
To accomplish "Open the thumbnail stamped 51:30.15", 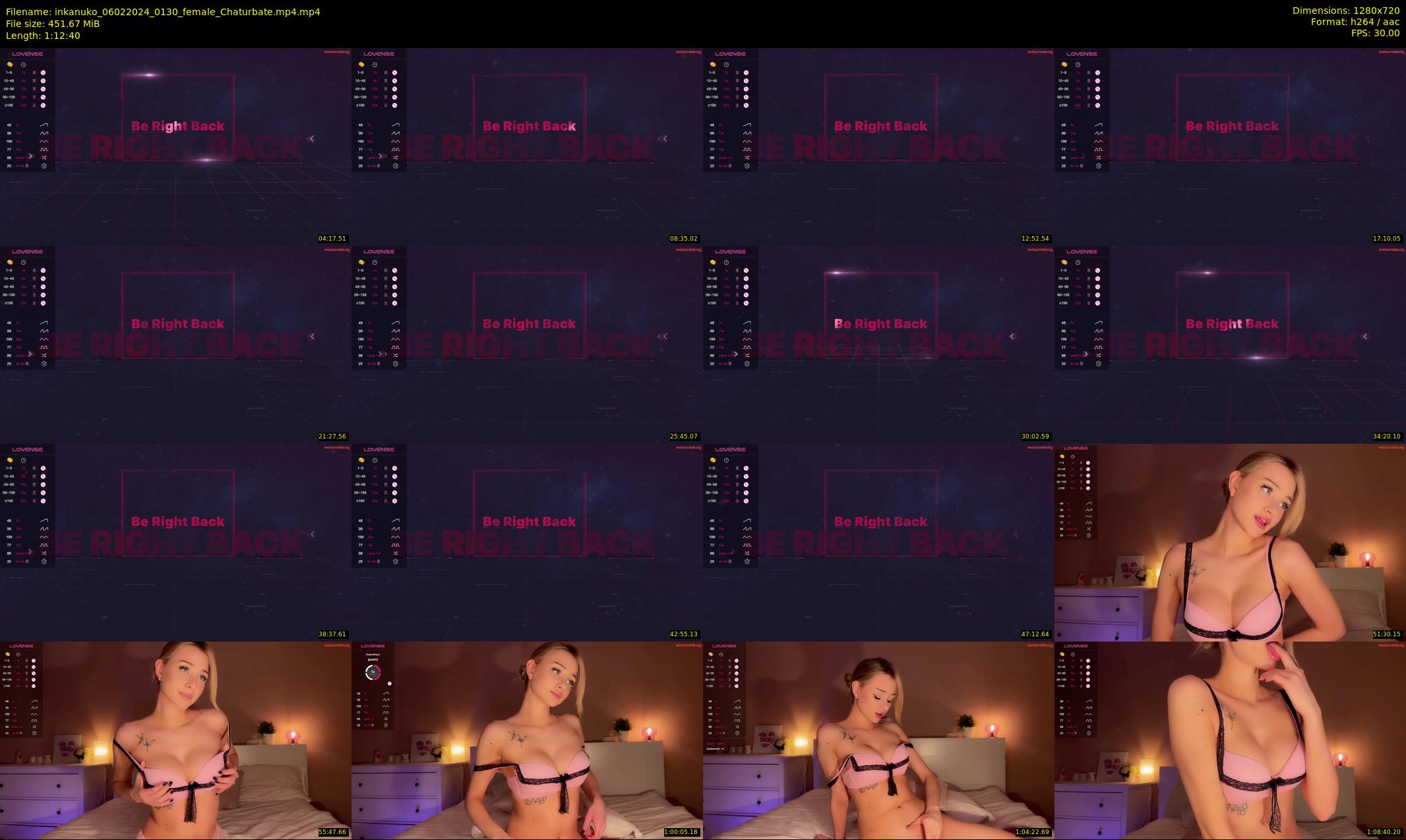I will (x=1230, y=542).
